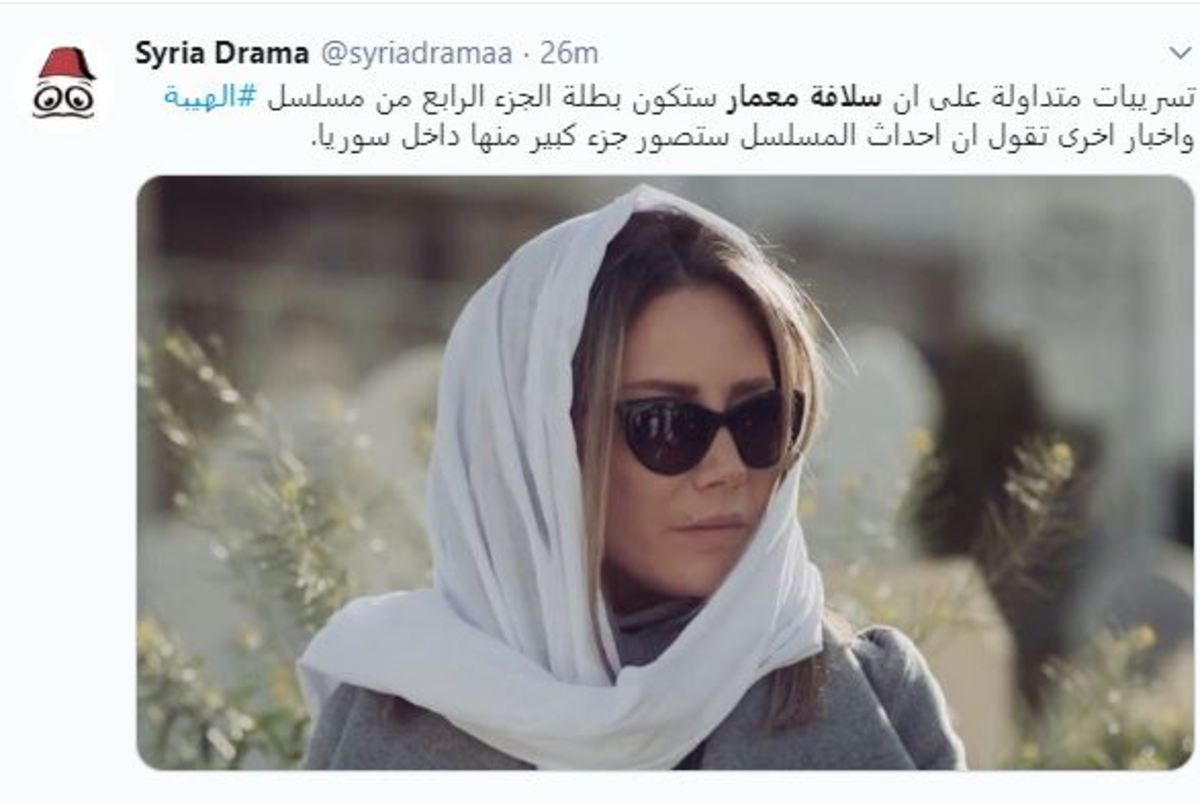Open the #الهيبة hashtag
The width and height of the screenshot is (1200, 803).
click(210, 97)
